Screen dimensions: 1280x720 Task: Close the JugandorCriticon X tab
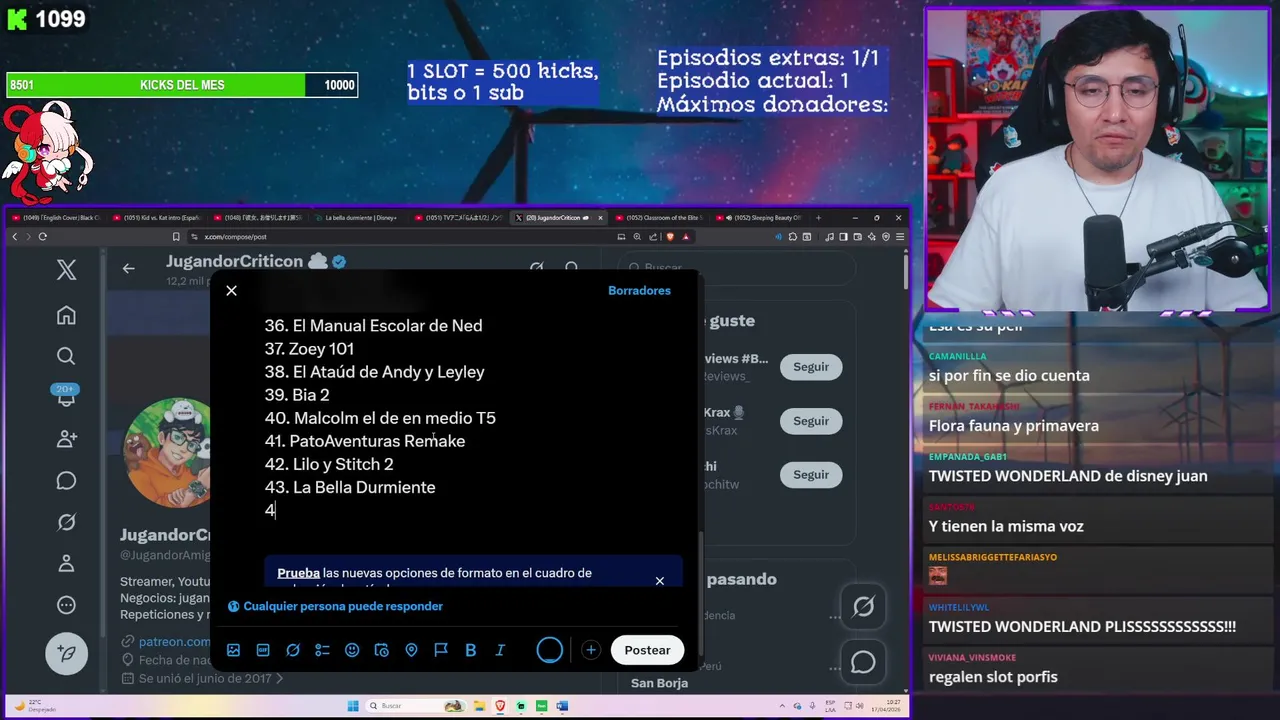pos(600,217)
